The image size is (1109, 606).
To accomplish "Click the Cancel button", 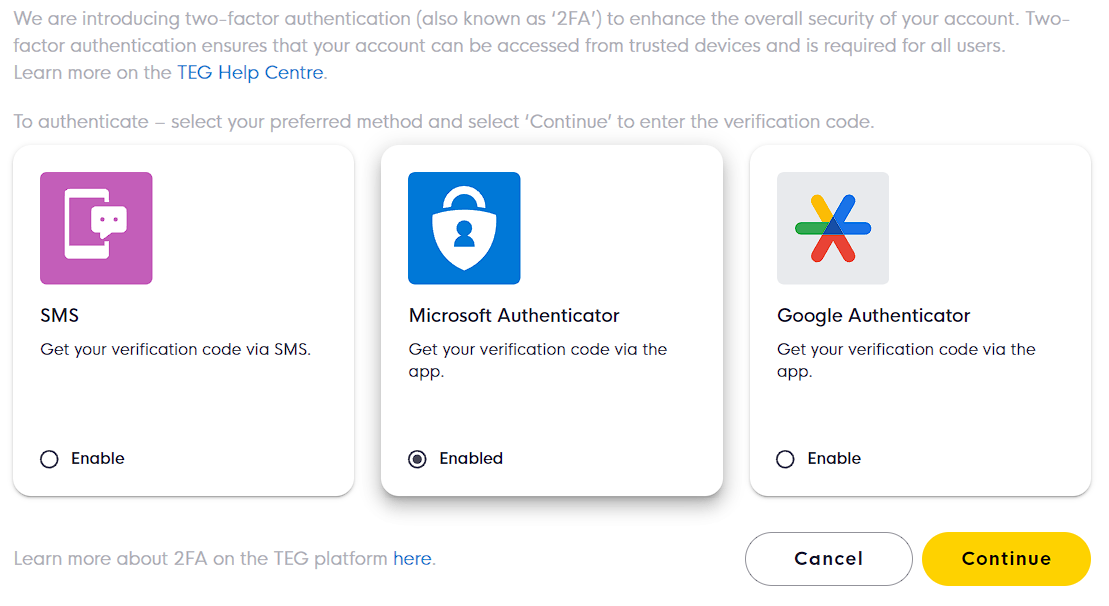I will click(828, 559).
